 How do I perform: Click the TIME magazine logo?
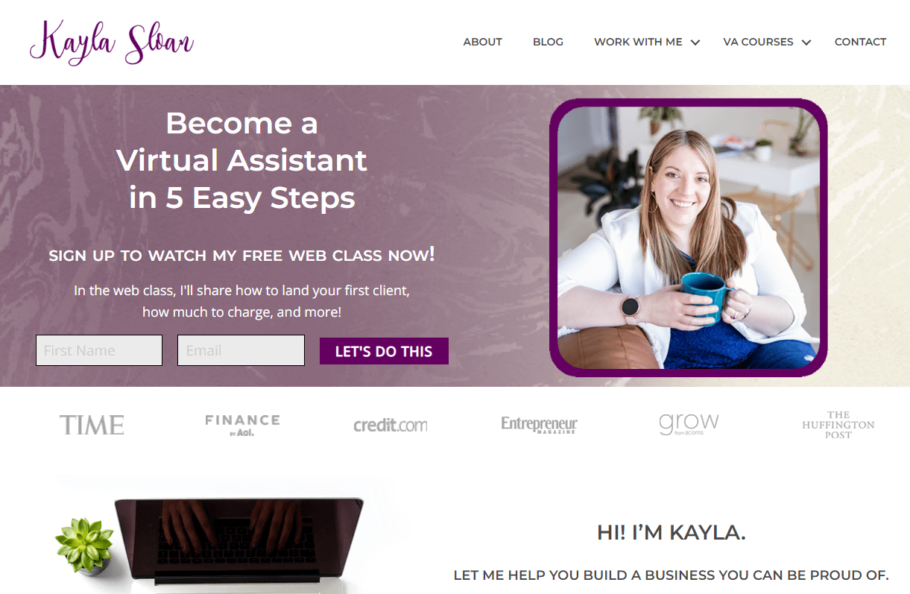pyautogui.click(x=92, y=425)
